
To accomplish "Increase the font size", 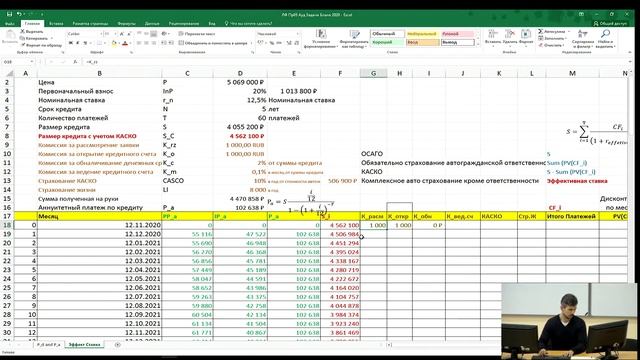I will [x=122, y=34].
